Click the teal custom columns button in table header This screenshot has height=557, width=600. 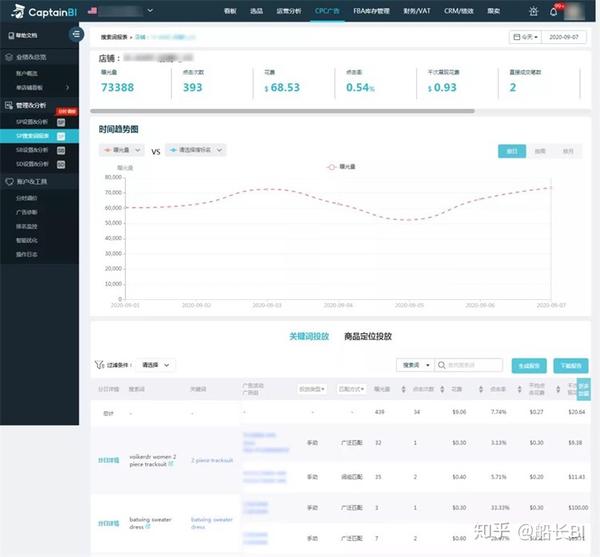584,389
